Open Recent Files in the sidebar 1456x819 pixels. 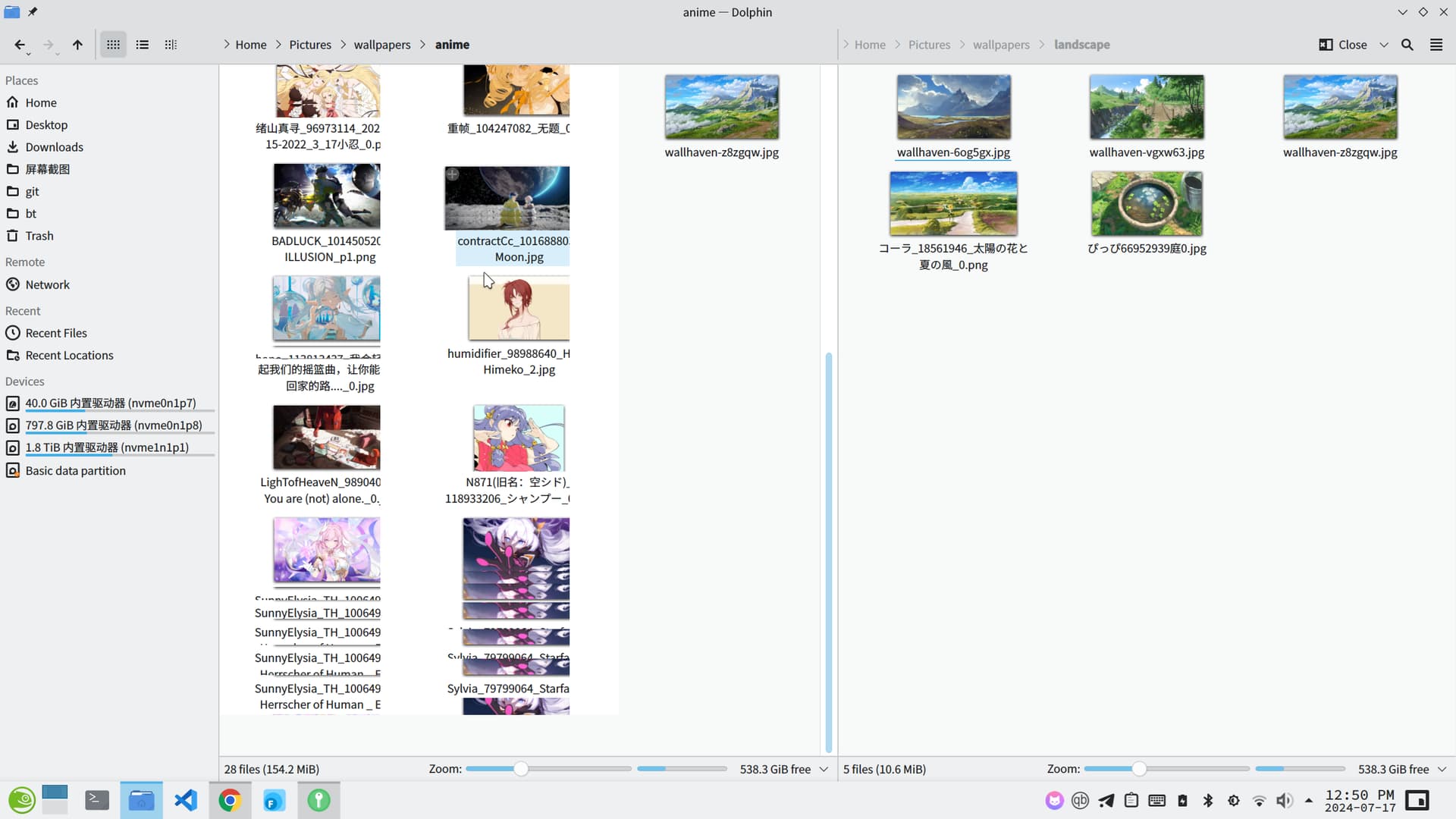click(55, 332)
